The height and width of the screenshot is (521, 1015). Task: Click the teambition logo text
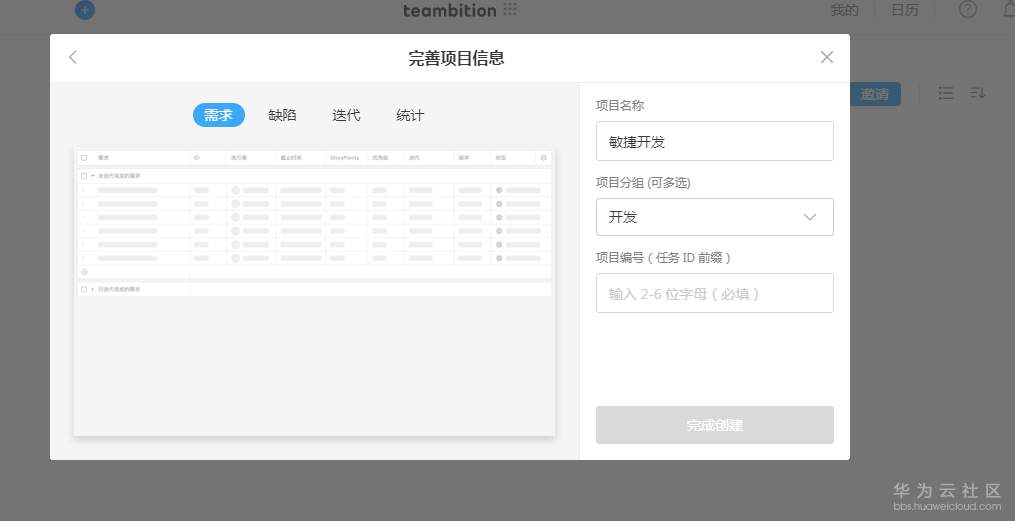tap(450, 10)
